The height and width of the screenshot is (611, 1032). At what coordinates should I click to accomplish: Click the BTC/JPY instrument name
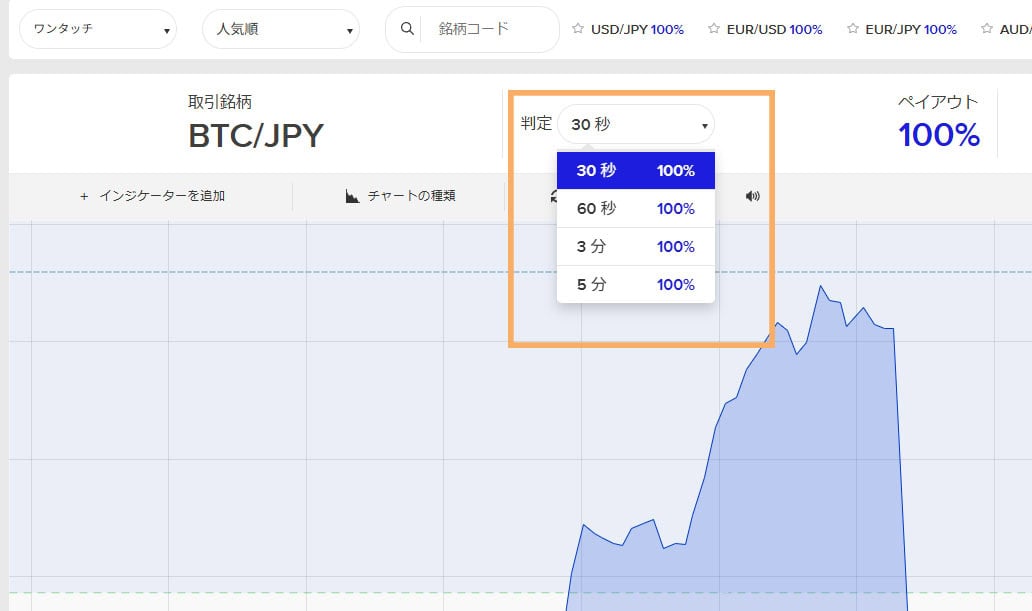click(256, 136)
